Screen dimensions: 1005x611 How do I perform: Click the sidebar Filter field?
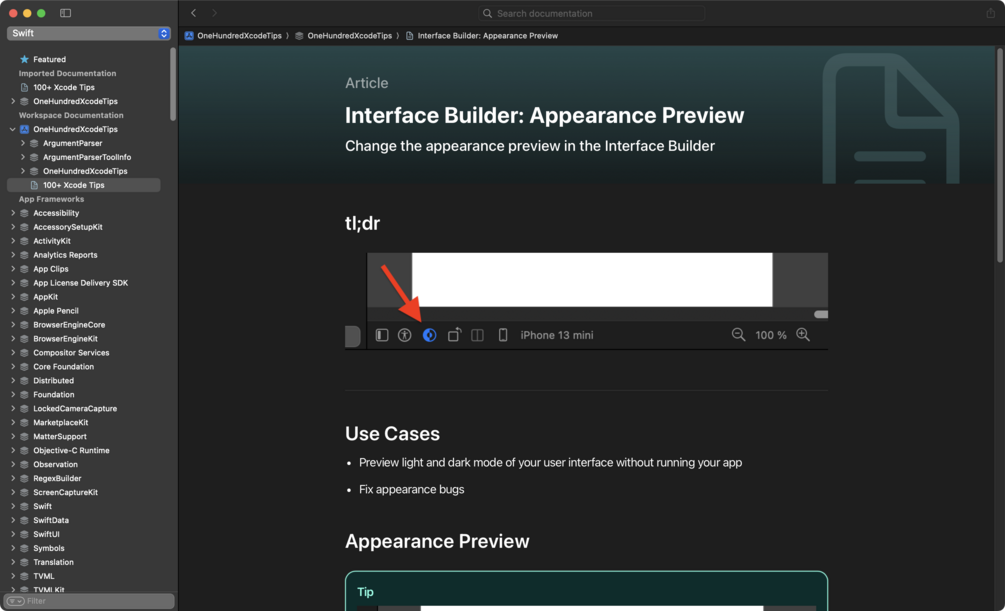(x=89, y=601)
